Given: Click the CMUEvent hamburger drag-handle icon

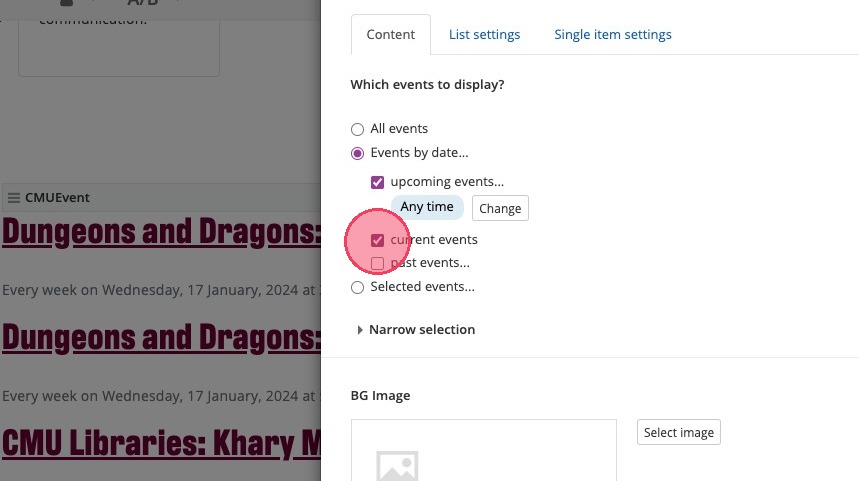Looking at the screenshot, I should pos(13,198).
